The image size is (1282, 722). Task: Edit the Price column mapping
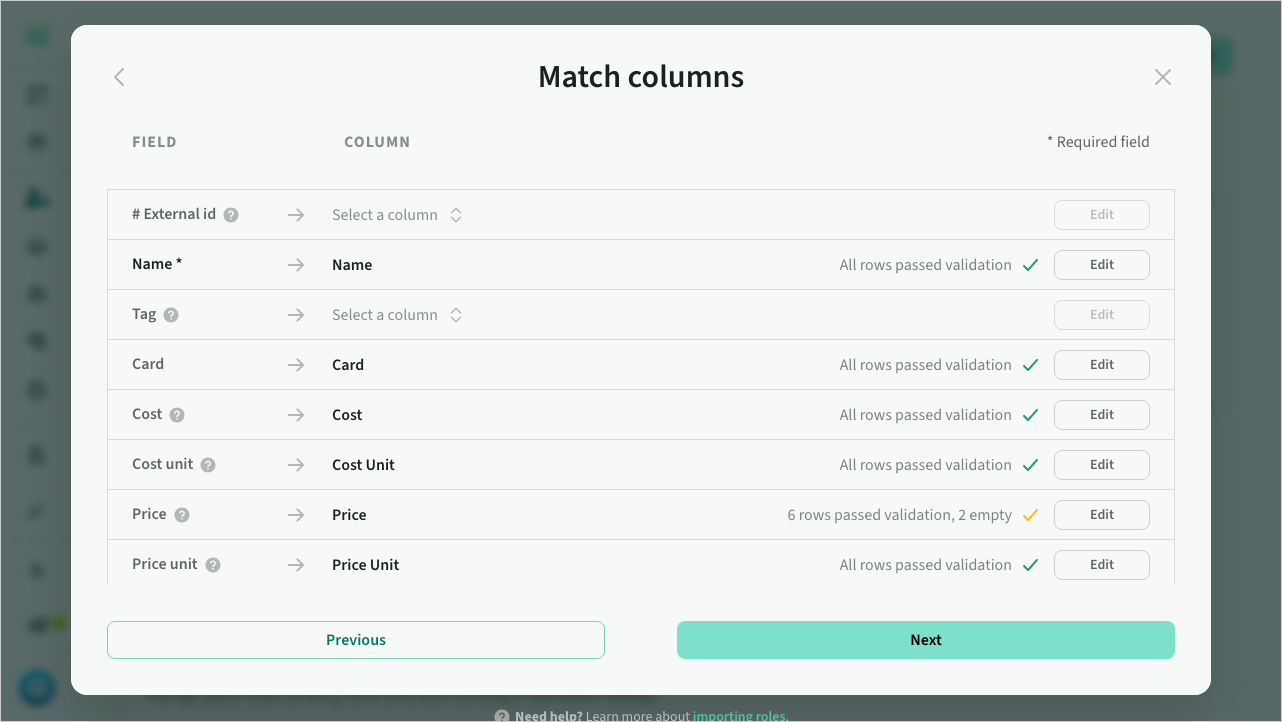point(1101,515)
